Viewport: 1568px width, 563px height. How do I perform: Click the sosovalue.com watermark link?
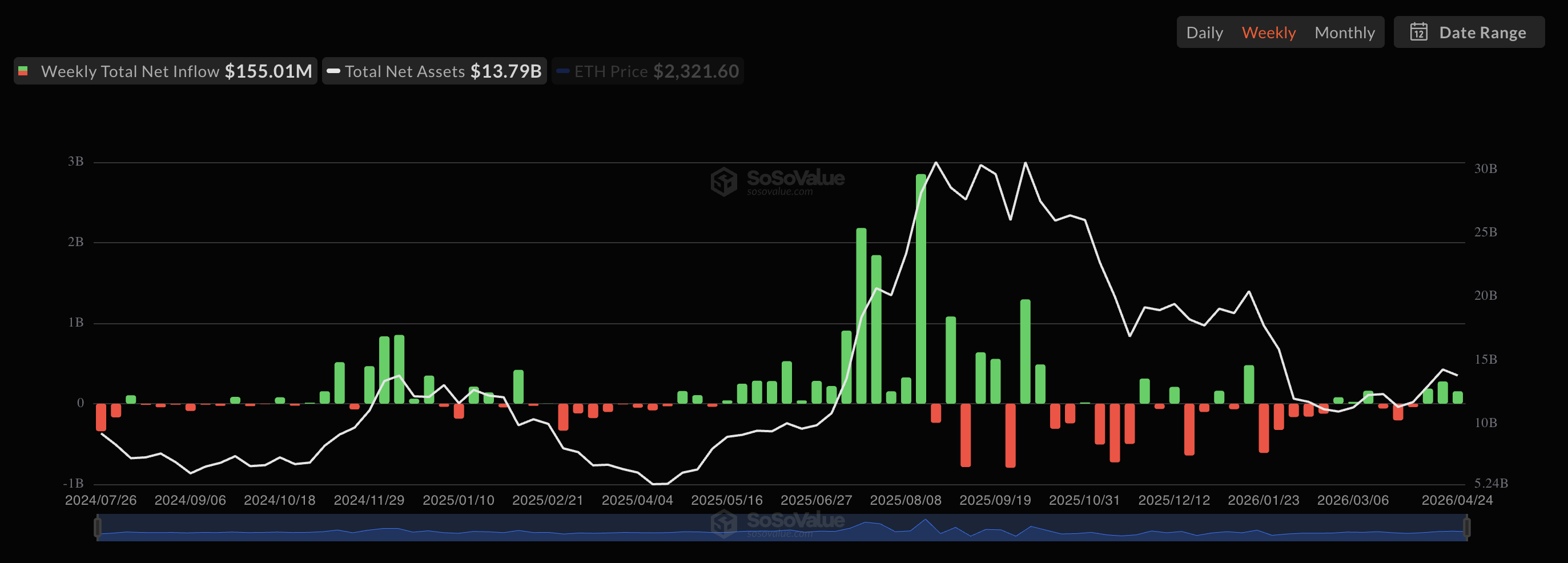point(780,192)
